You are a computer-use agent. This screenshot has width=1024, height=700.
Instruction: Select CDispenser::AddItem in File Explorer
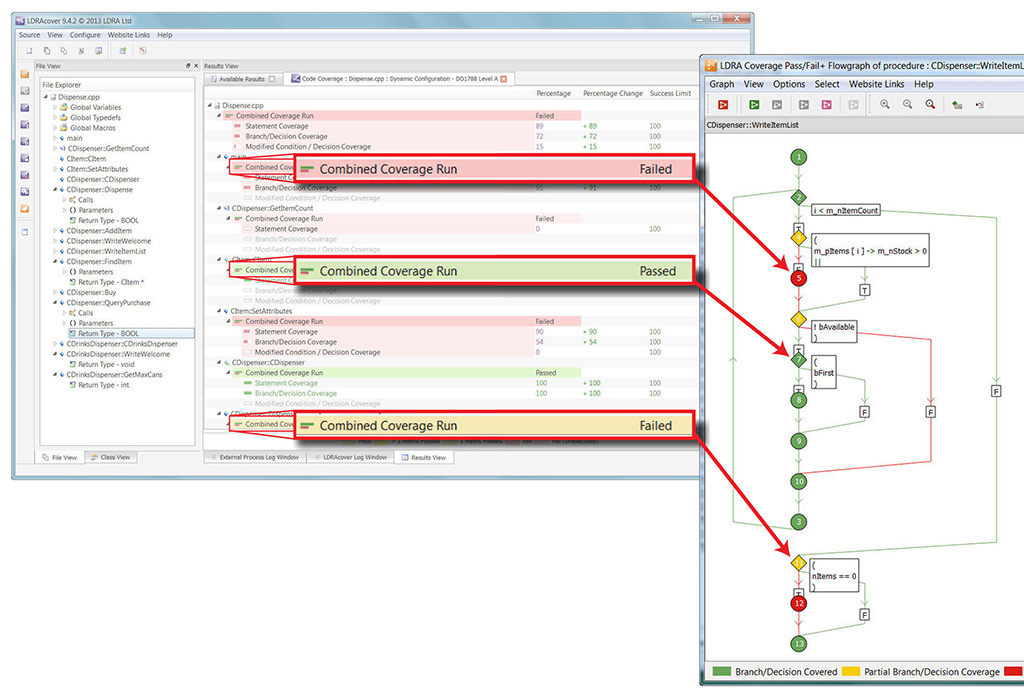click(99, 231)
